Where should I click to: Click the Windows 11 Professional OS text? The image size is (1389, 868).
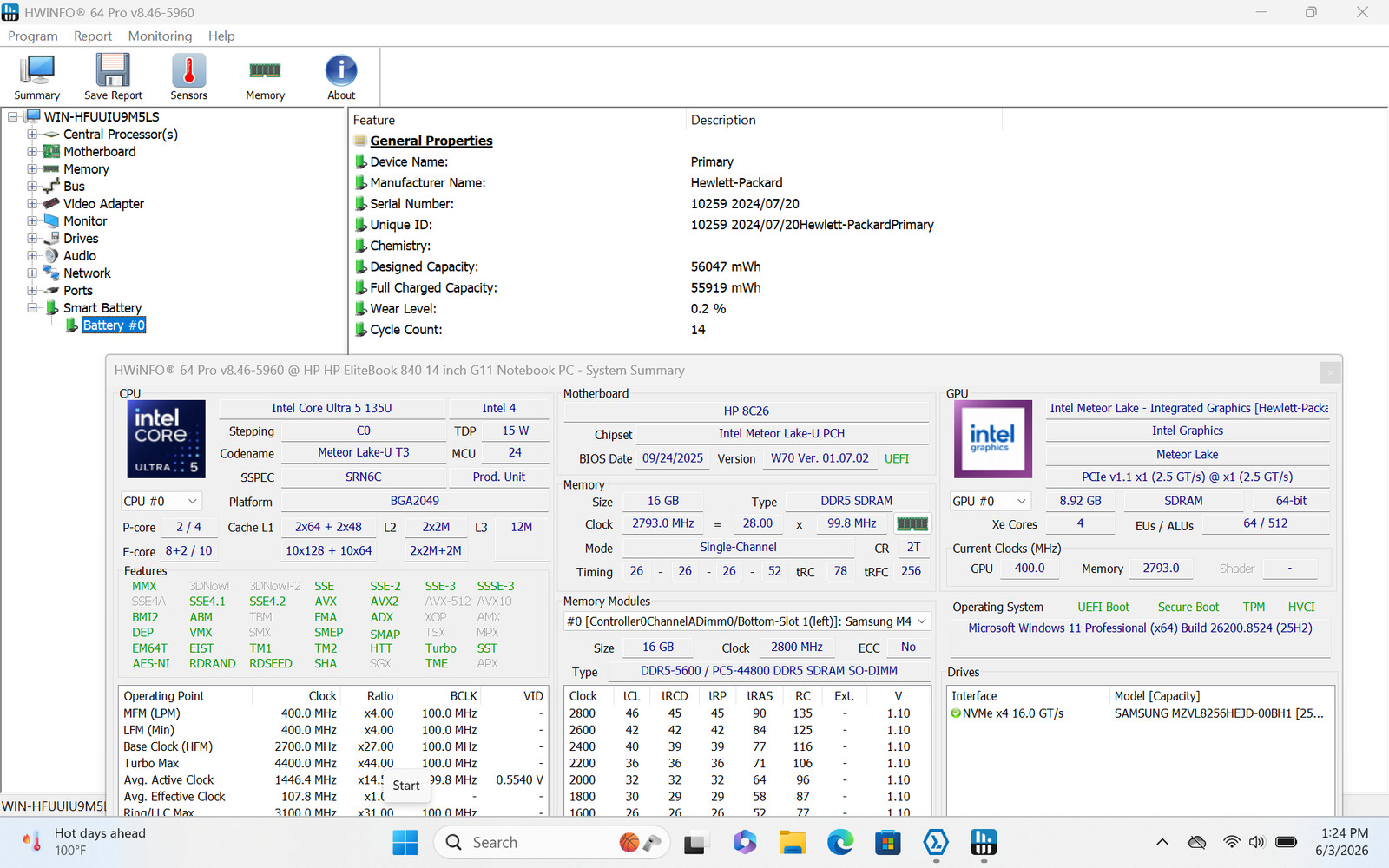[1141, 628]
